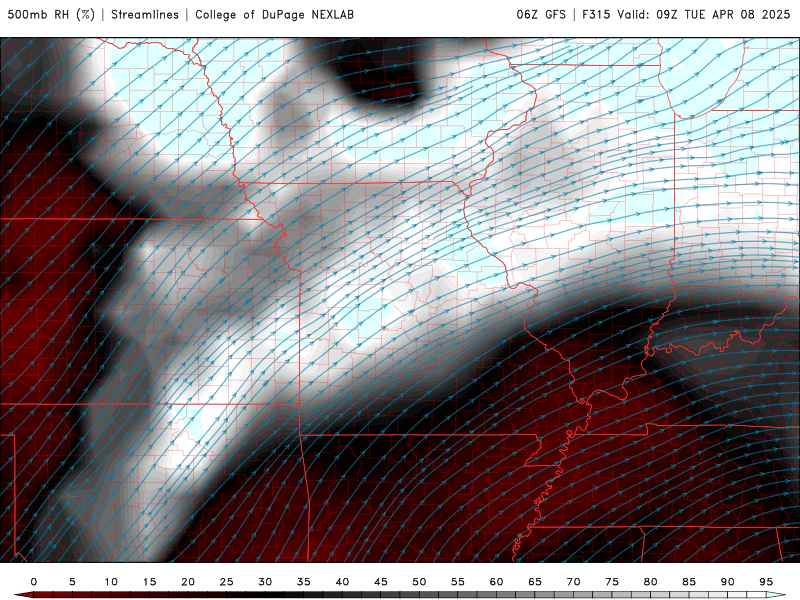Select the "F315" forecast hour text
The image size is (800, 600).
[596, 15]
